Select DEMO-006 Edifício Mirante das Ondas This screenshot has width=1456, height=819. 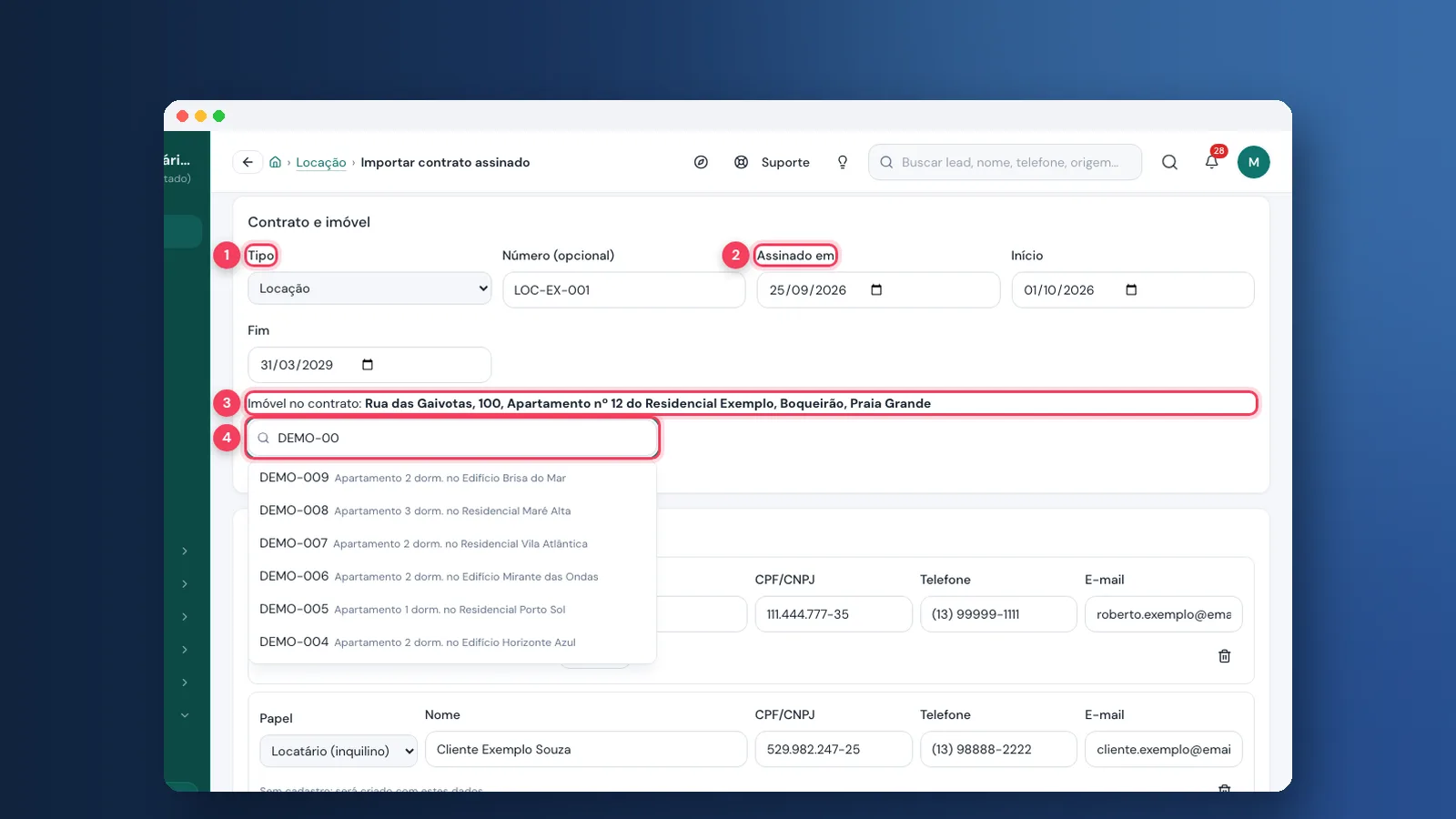pos(452,576)
